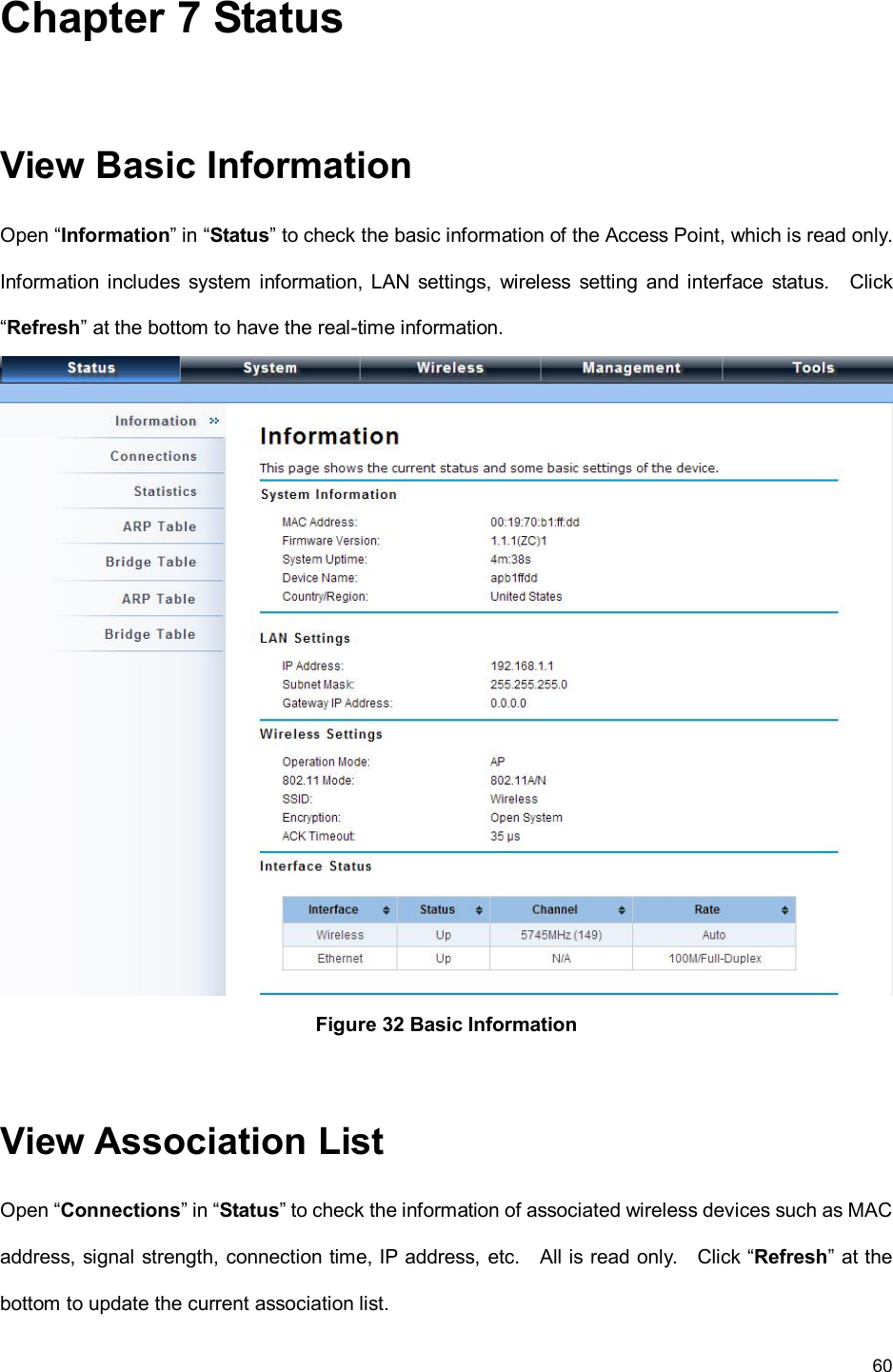The width and height of the screenshot is (893, 1372).
Task: Open Statistics in the sidebar
Action: click(x=165, y=491)
